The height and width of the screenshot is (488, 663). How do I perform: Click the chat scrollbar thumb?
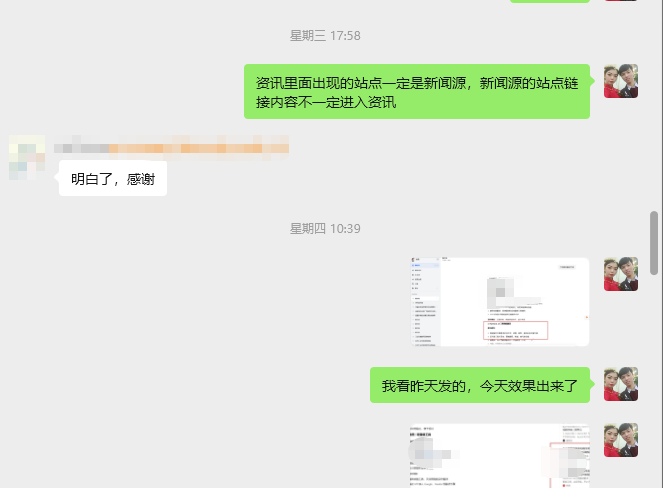pos(655,240)
